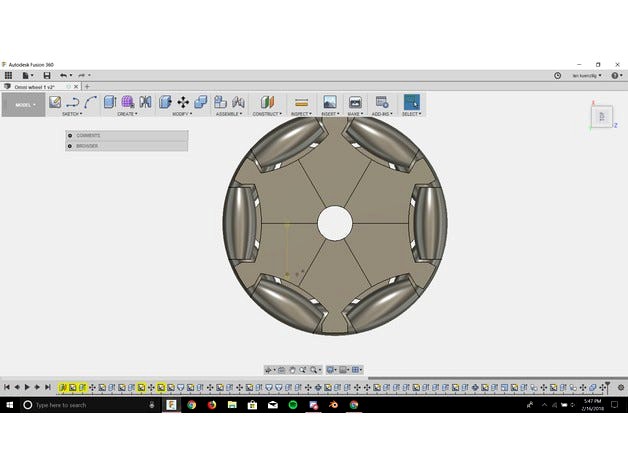Open Blender from the taskbar
Viewport: 628px width, 472px height.
333,405
